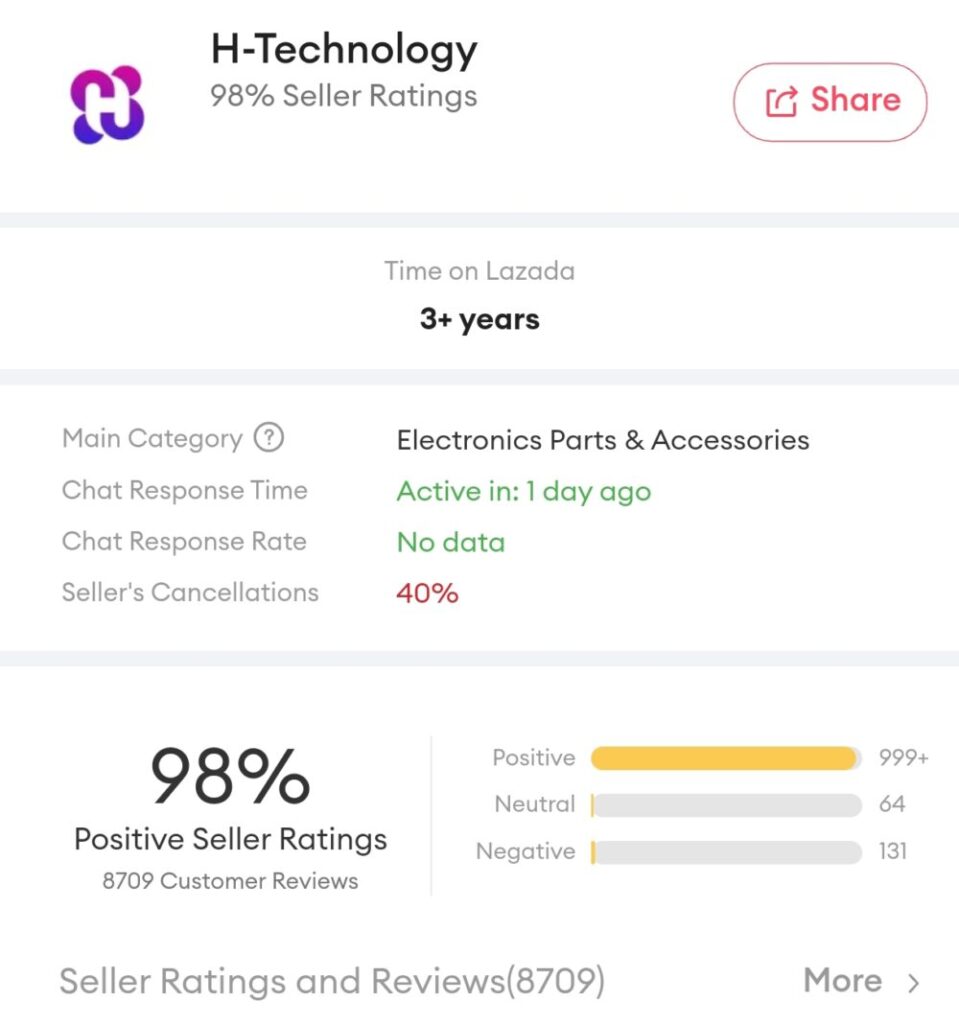959x1024 pixels.
Task: Click the Chat Response Rate No data value
Action: (451, 542)
